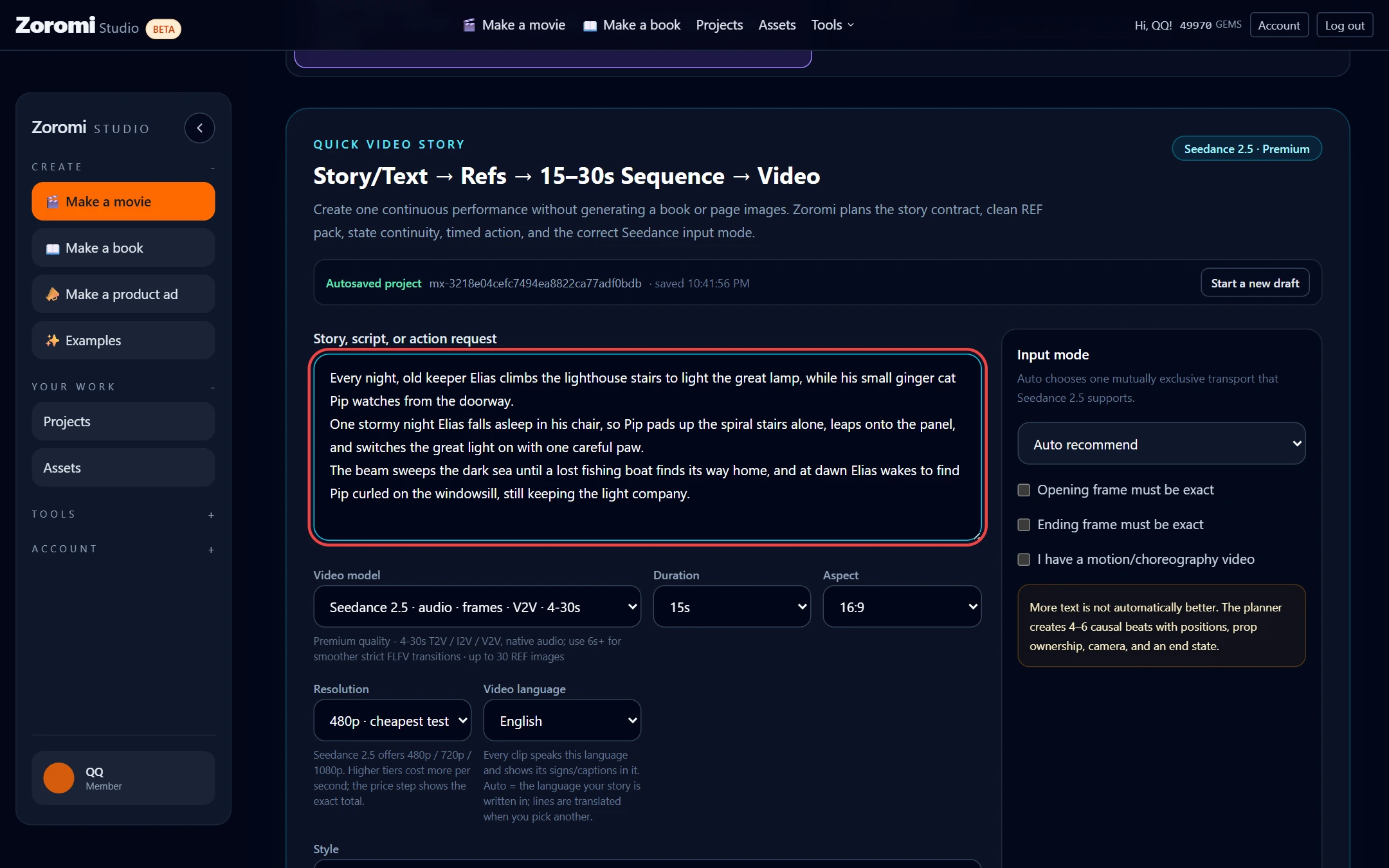Open the Aspect ratio dropdown
1389x868 pixels.
[902, 606]
